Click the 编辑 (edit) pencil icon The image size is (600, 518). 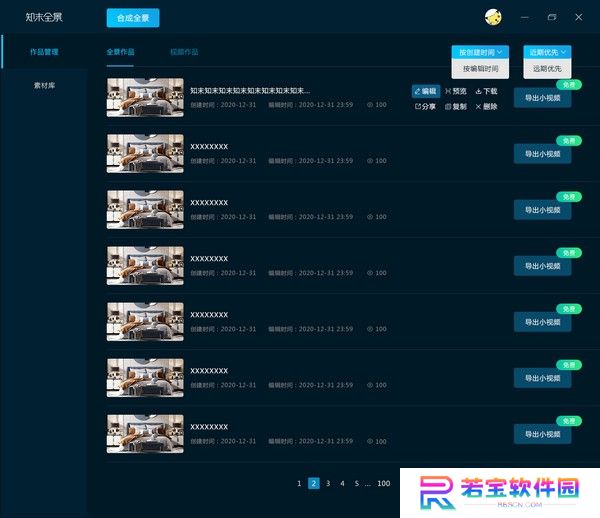417,91
